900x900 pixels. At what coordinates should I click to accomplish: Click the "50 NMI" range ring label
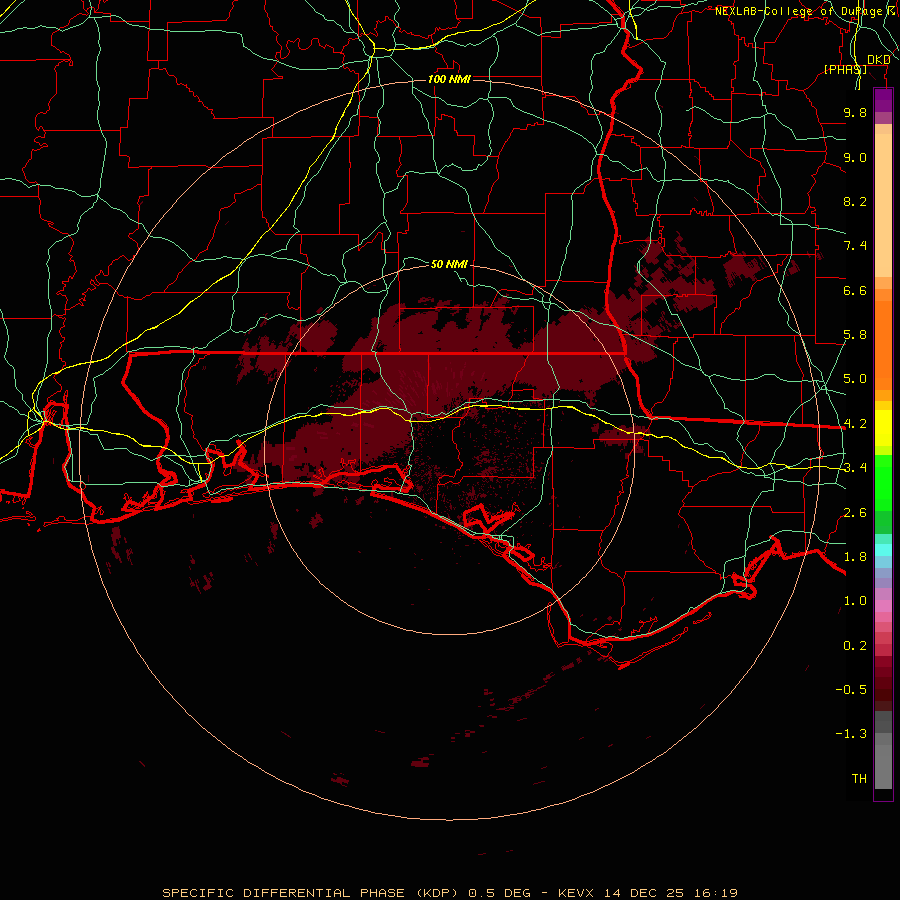pyautogui.click(x=449, y=264)
